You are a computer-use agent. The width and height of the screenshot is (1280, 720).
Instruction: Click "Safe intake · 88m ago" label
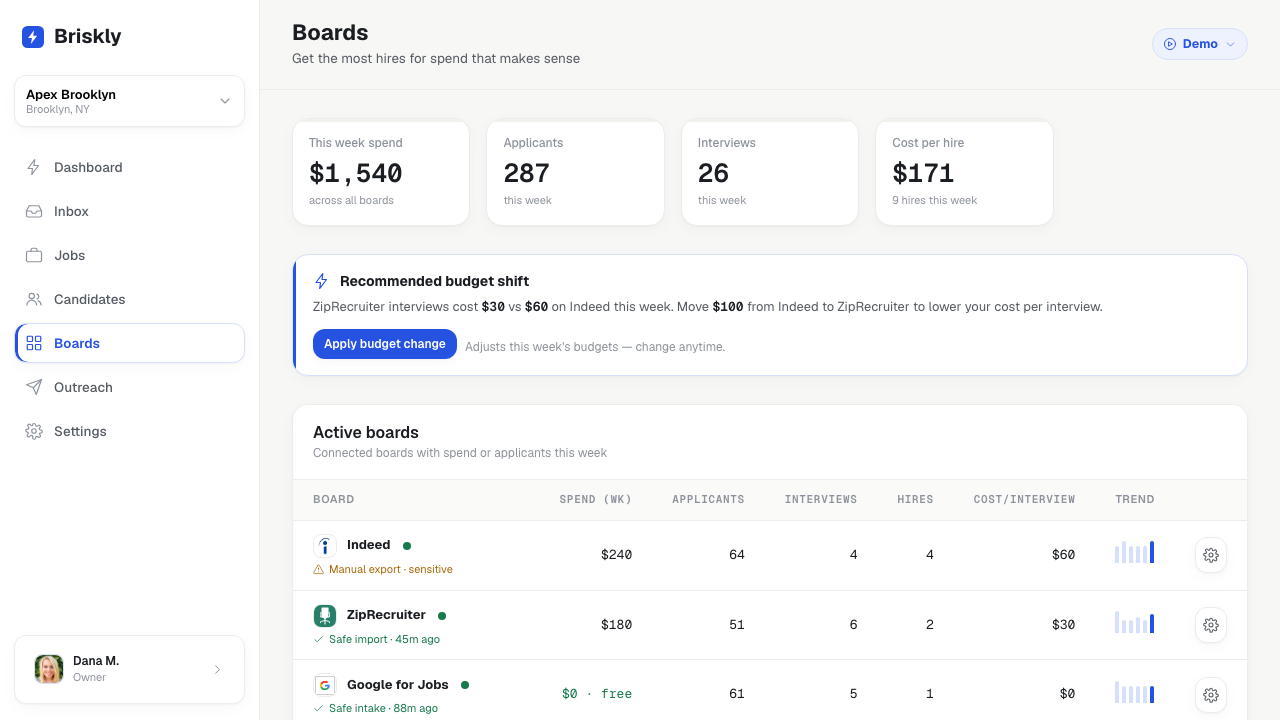pyautogui.click(x=383, y=708)
